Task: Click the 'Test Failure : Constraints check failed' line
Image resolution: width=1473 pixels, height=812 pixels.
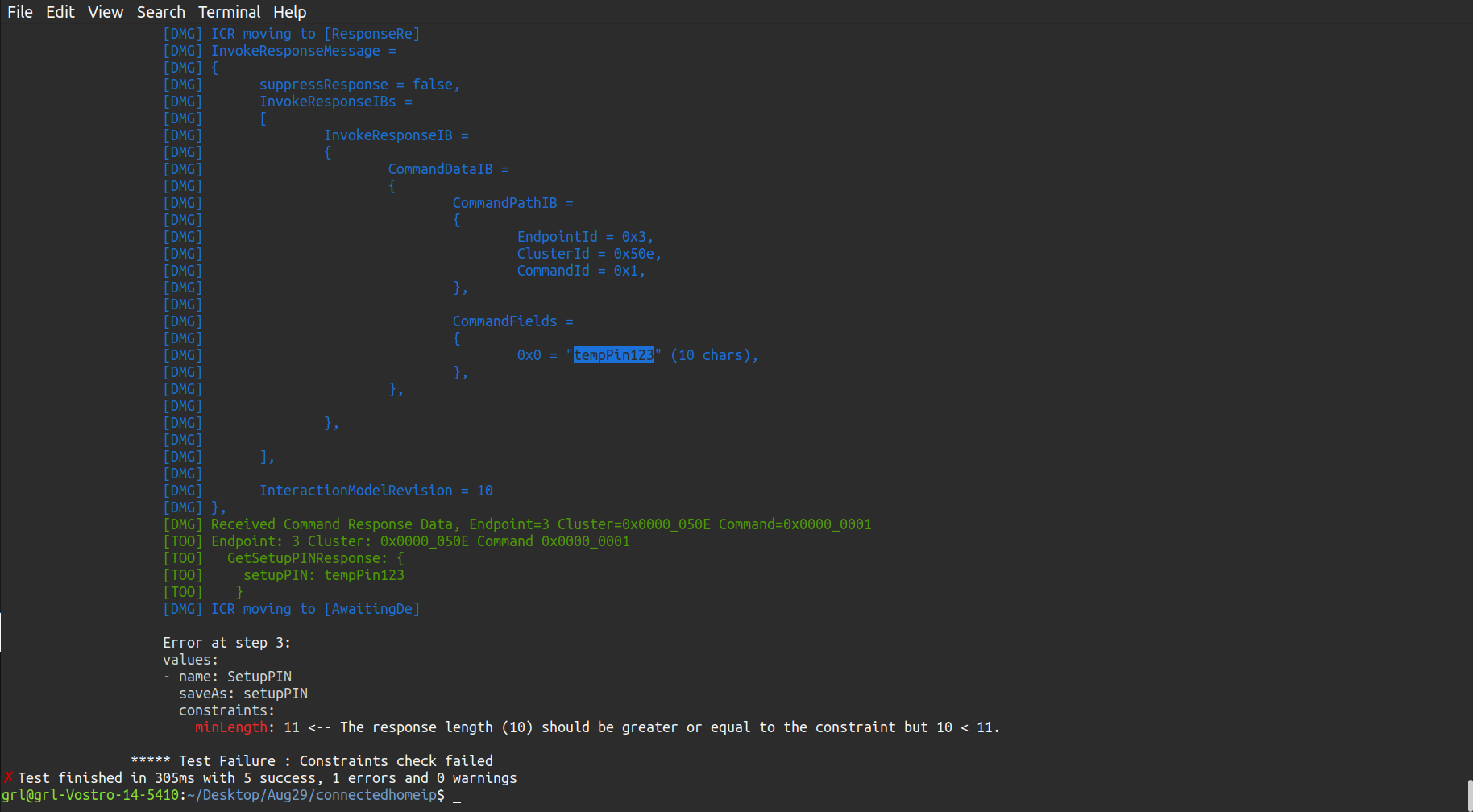Action: (x=313, y=760)
